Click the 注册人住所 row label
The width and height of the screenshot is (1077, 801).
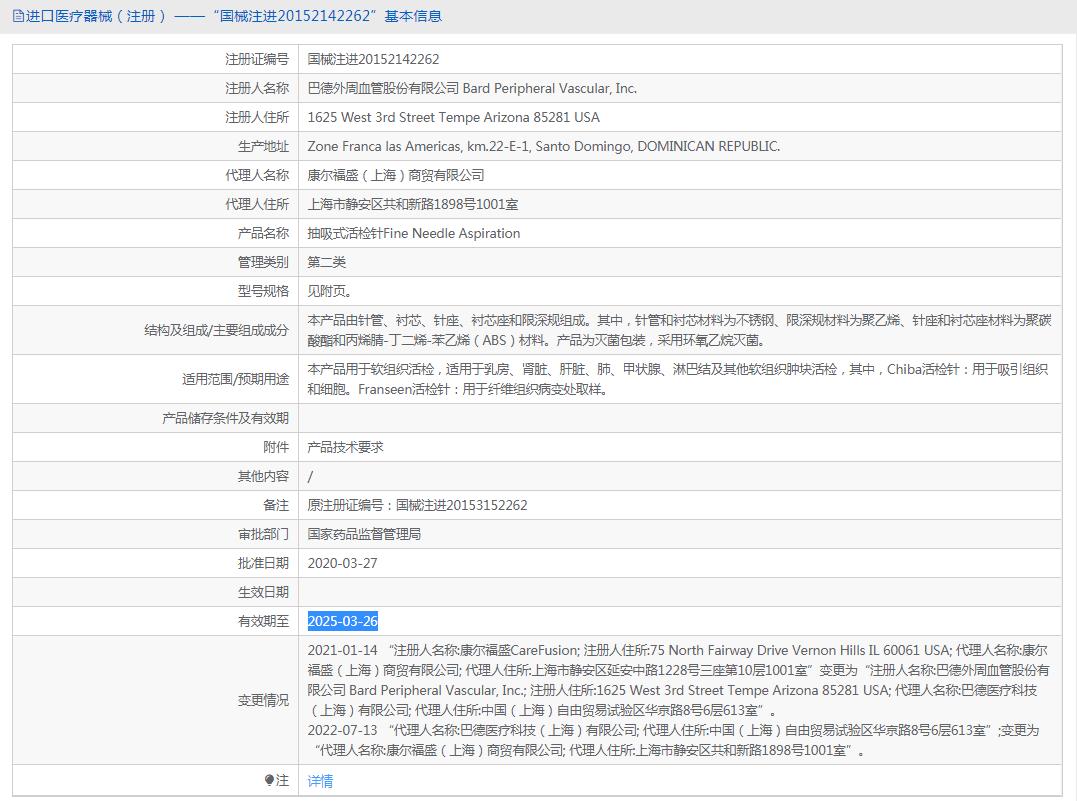(257, 117)
